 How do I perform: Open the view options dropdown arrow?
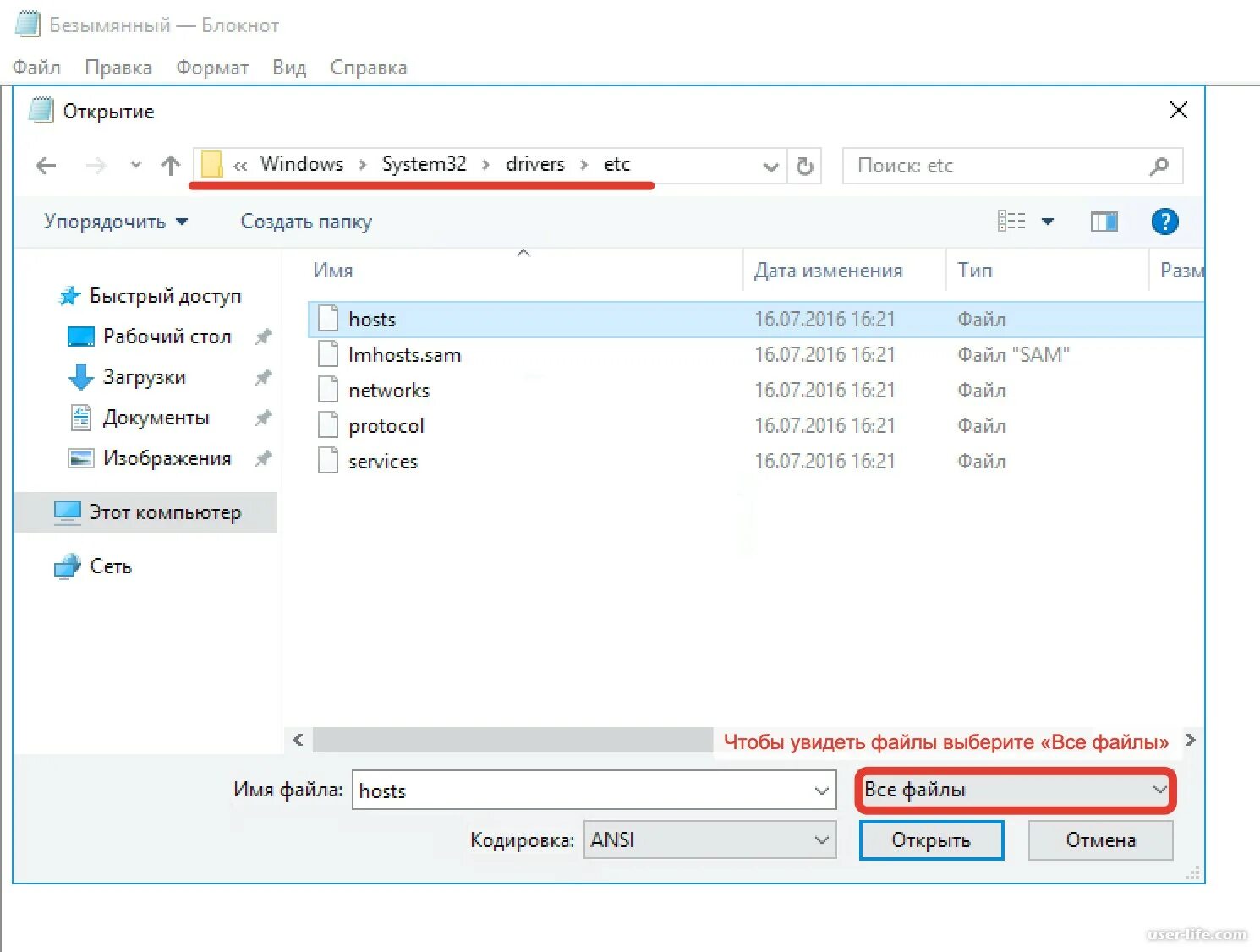(1048, 222)
